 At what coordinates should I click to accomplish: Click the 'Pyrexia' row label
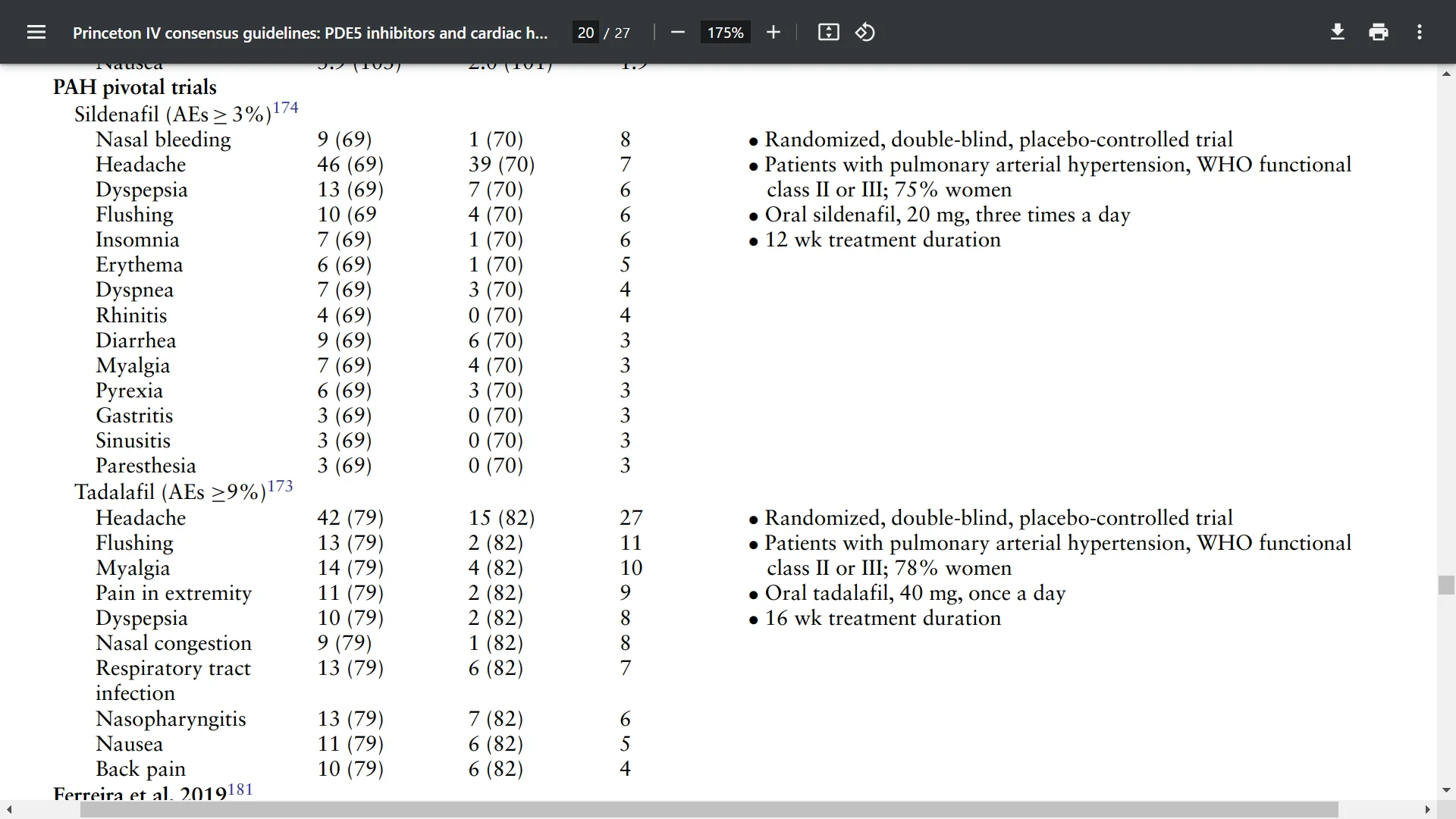[129, 391]
